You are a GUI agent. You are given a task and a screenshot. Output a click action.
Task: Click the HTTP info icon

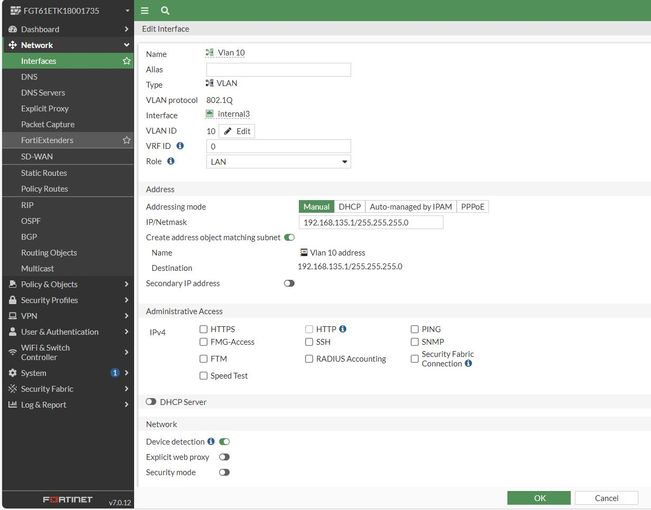pyautogui.click(x=343, y=329)
